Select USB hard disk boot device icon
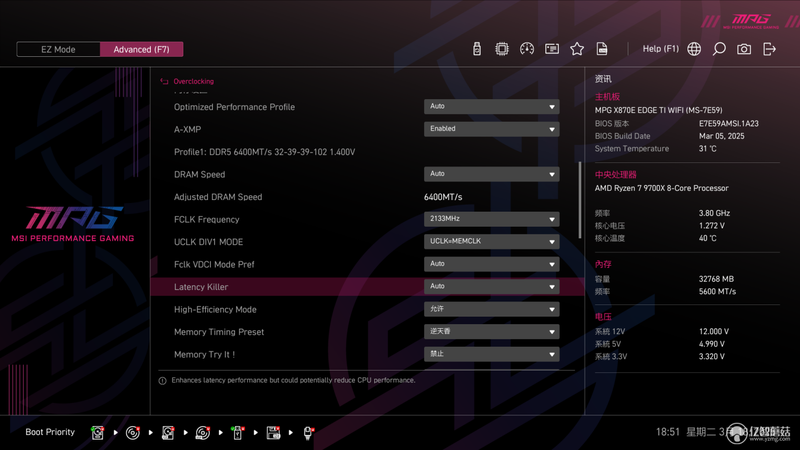Viewport: 800px width, 450px height. tap(168, 433)
